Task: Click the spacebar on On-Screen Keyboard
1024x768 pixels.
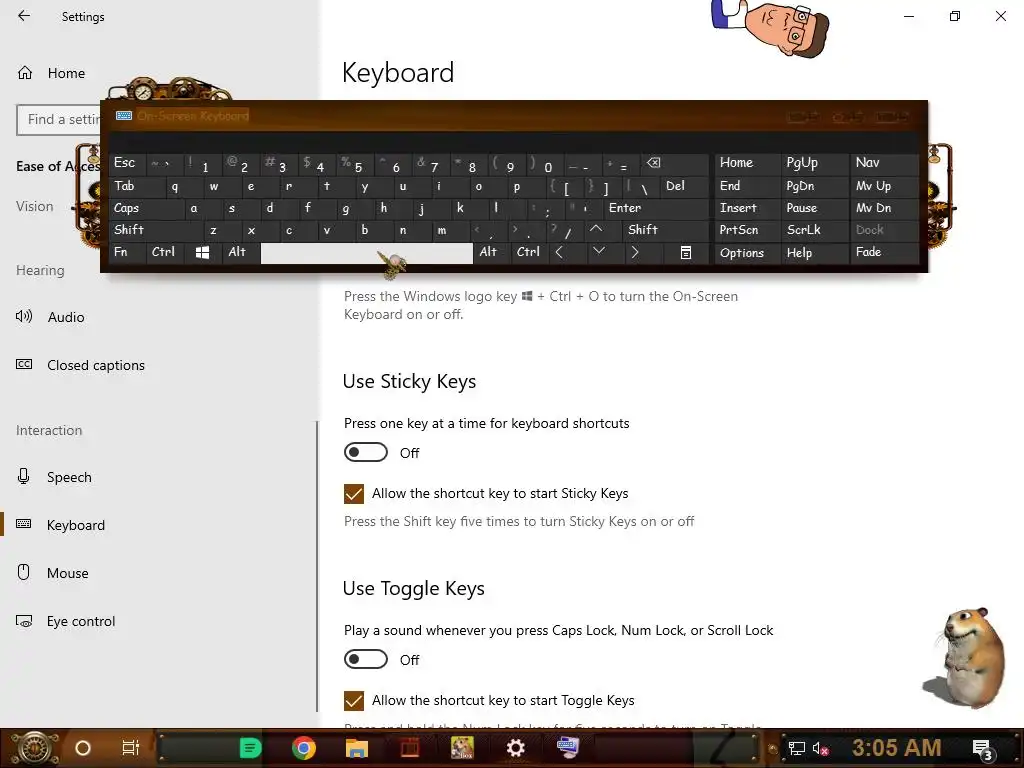Action: [366, 253]
